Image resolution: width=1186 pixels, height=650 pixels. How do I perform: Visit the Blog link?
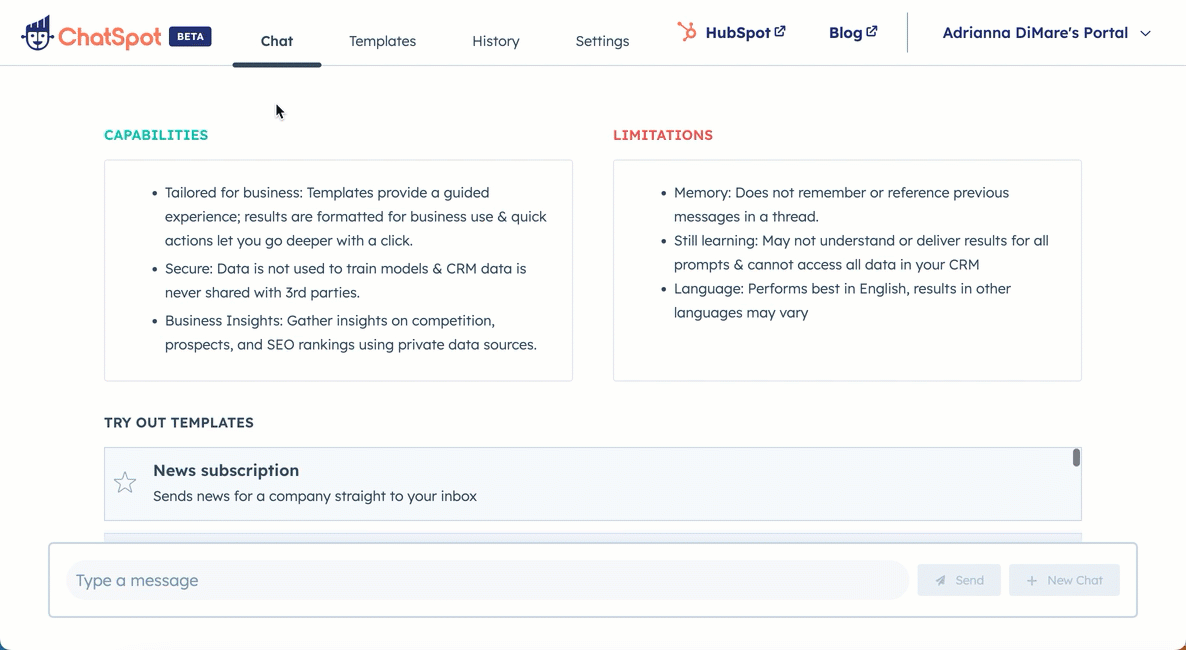pyautogui.click(x=845, y=33)
